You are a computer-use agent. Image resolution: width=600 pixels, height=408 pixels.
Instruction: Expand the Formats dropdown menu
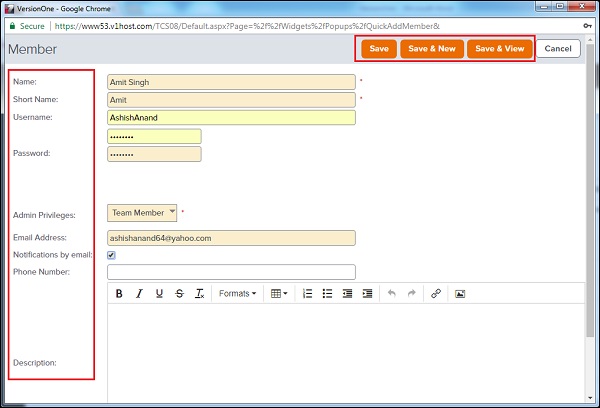point(237,294)
